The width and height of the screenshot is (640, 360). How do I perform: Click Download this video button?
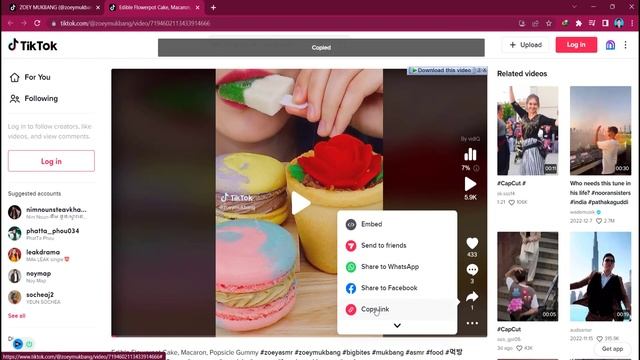tap(441, 70)
